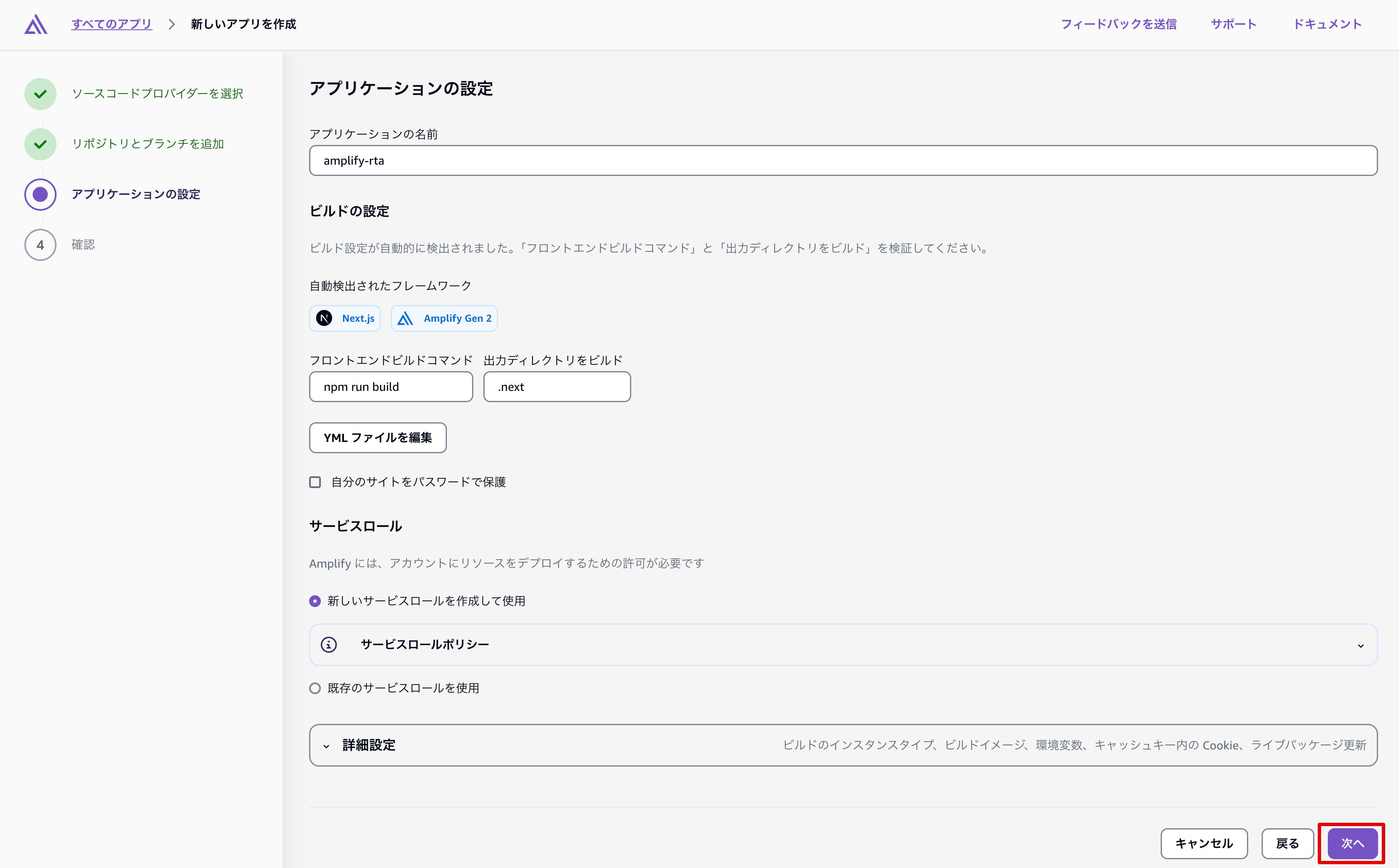1399x868 pixels.
Task: Open the サポート header link
Action: click(1233, 24)
